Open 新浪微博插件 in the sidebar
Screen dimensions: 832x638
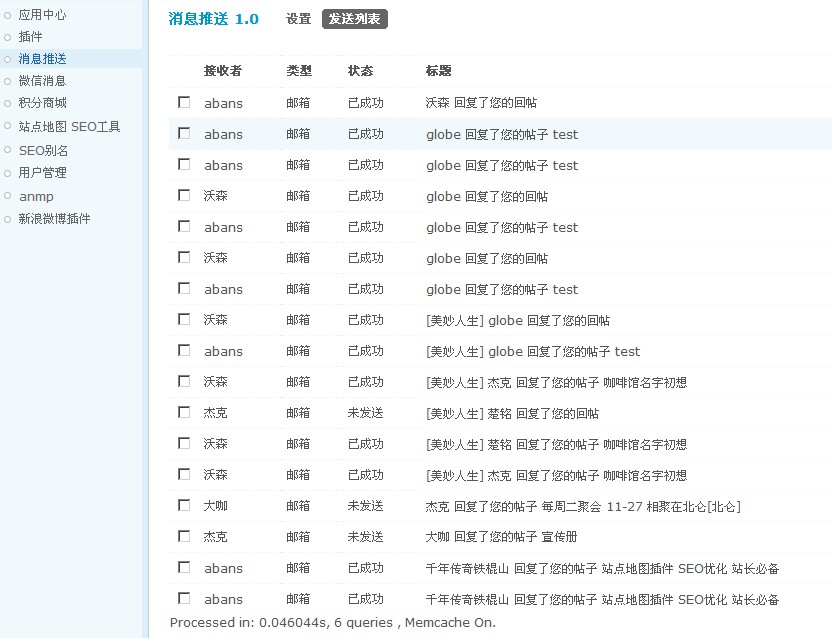[x=54, y=219]
